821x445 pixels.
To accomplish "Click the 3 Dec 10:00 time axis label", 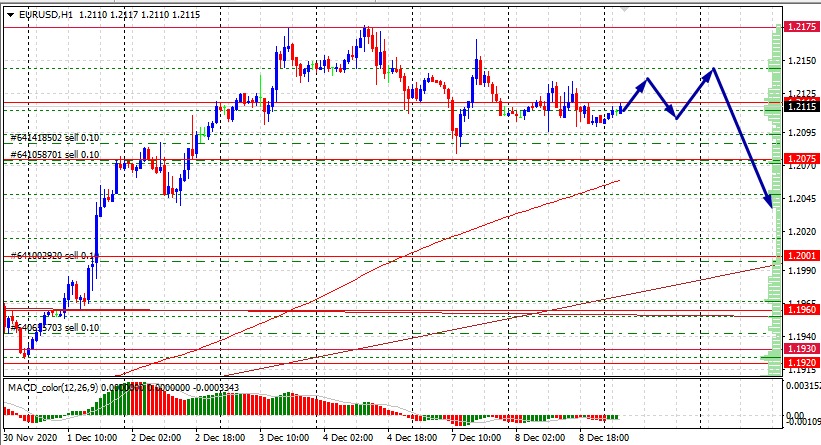I will pyautogui.click(x=285, y=438).
